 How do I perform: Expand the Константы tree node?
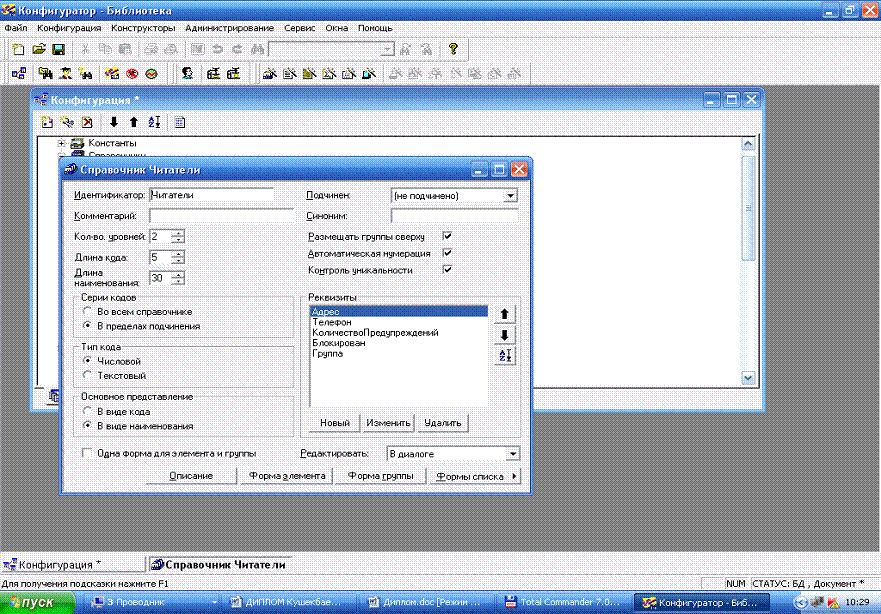(x=62, y=143)
